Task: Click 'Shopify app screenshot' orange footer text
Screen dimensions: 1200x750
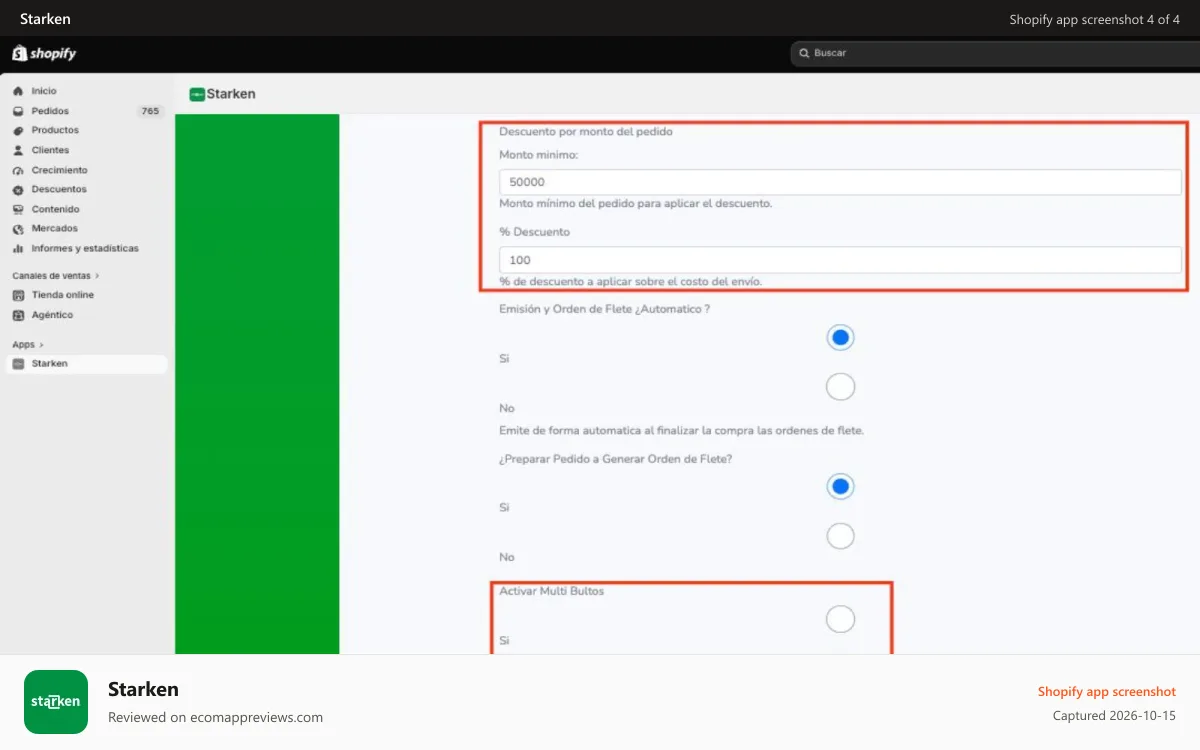Action: tap(1107, 692)
